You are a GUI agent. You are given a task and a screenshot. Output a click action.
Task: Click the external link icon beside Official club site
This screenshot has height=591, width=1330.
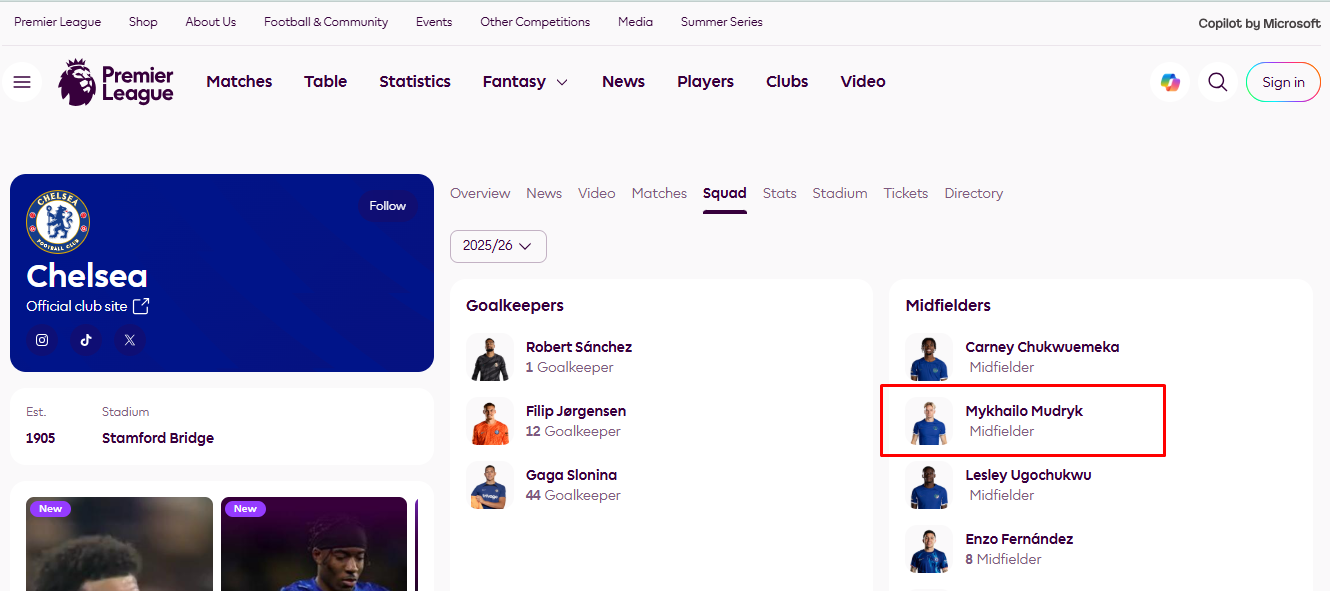click(141, 306)
